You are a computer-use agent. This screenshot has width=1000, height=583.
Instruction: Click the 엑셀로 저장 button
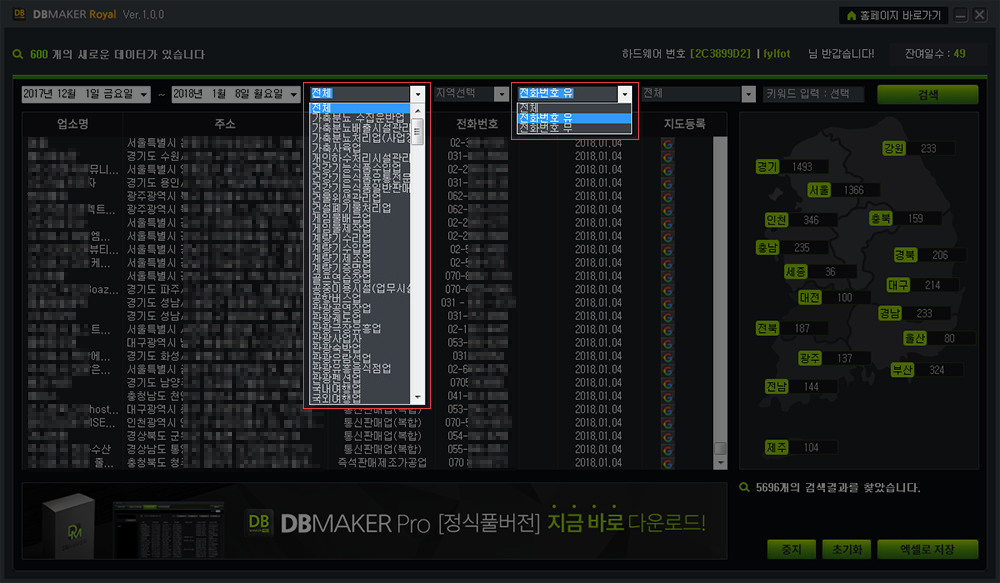click(x=927, y=549)
